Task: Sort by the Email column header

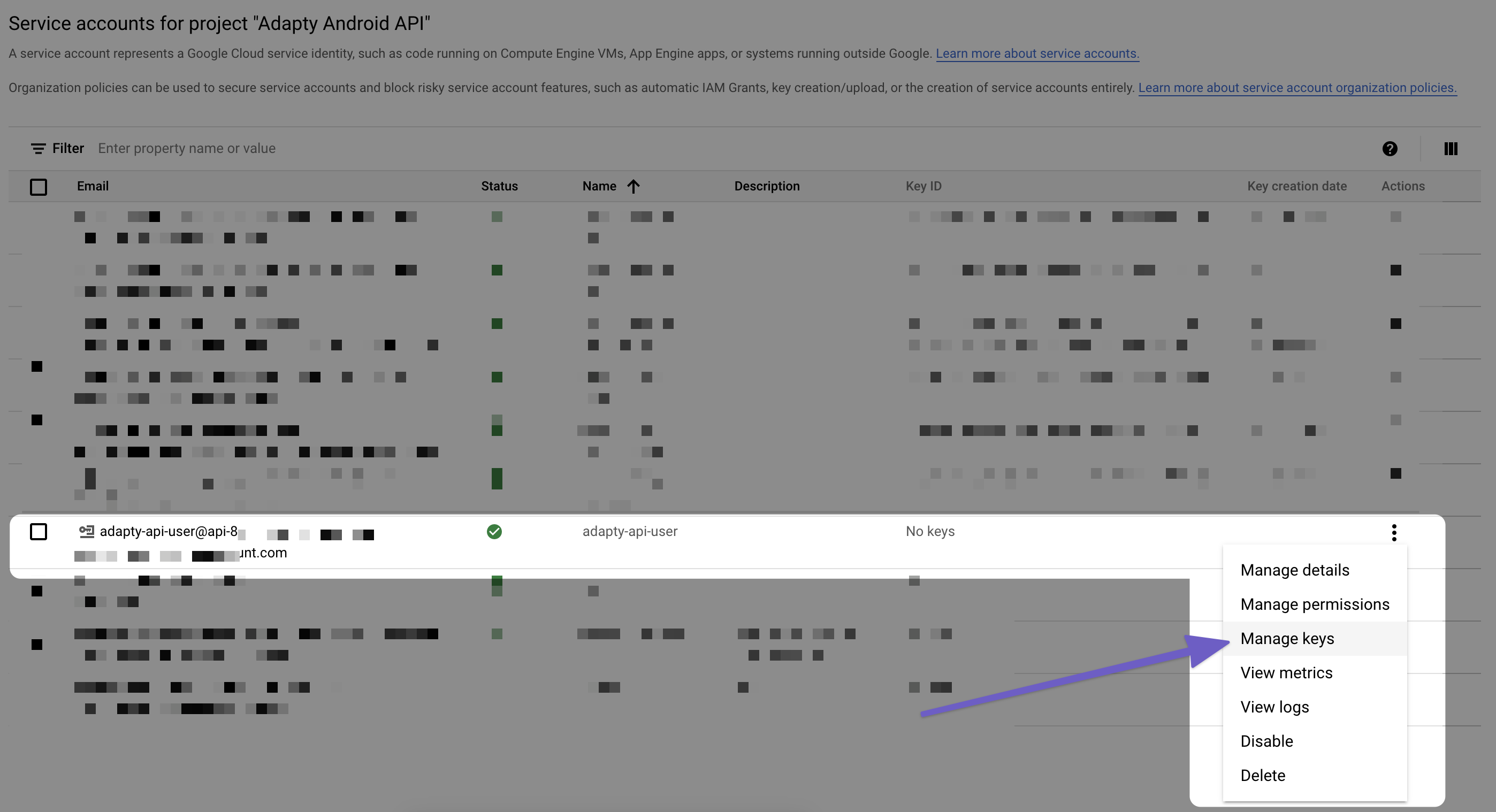Action: click(93, 186)
